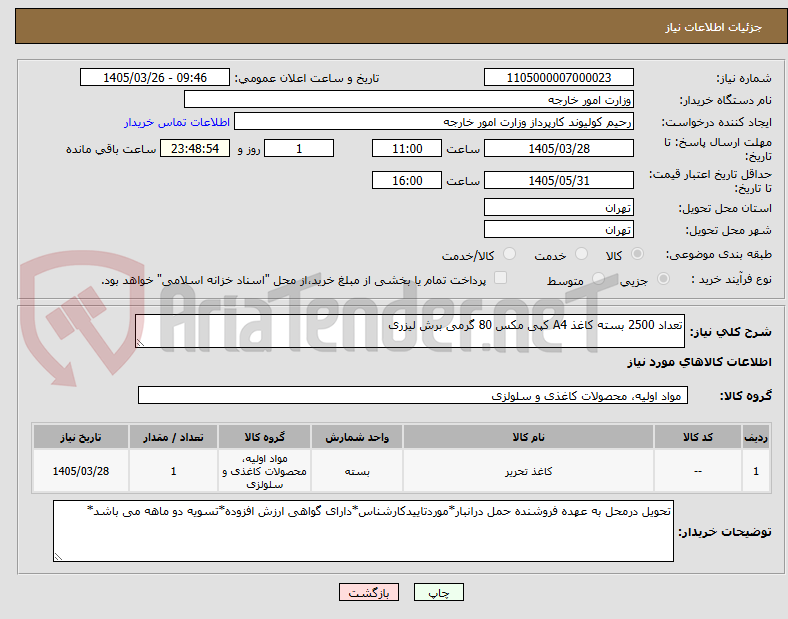Click the مواد اولیه، محصولات کاغذی group cell
Screen dimensions: 788x619
(264, 471)
